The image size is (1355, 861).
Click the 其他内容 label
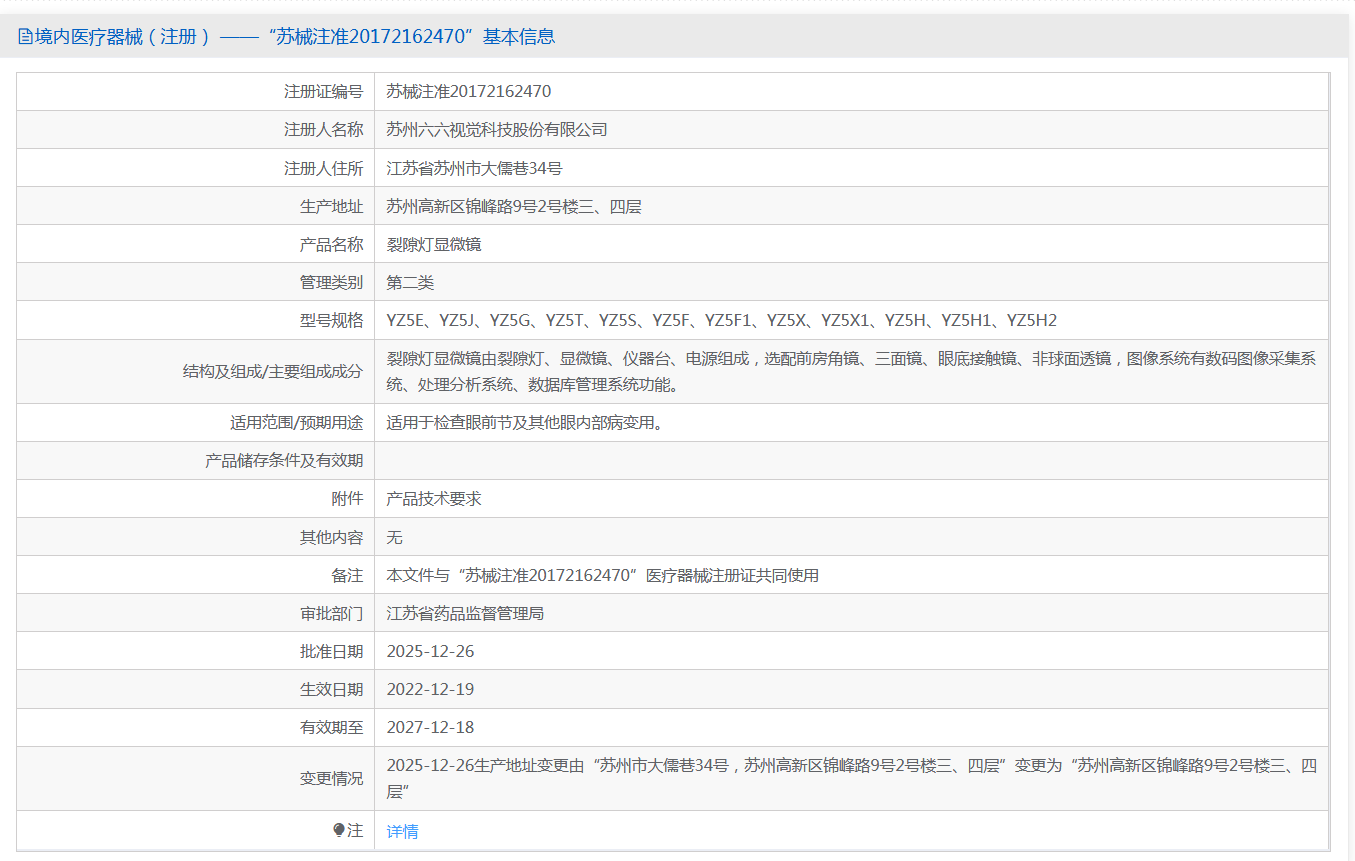[x=332, y=536]
